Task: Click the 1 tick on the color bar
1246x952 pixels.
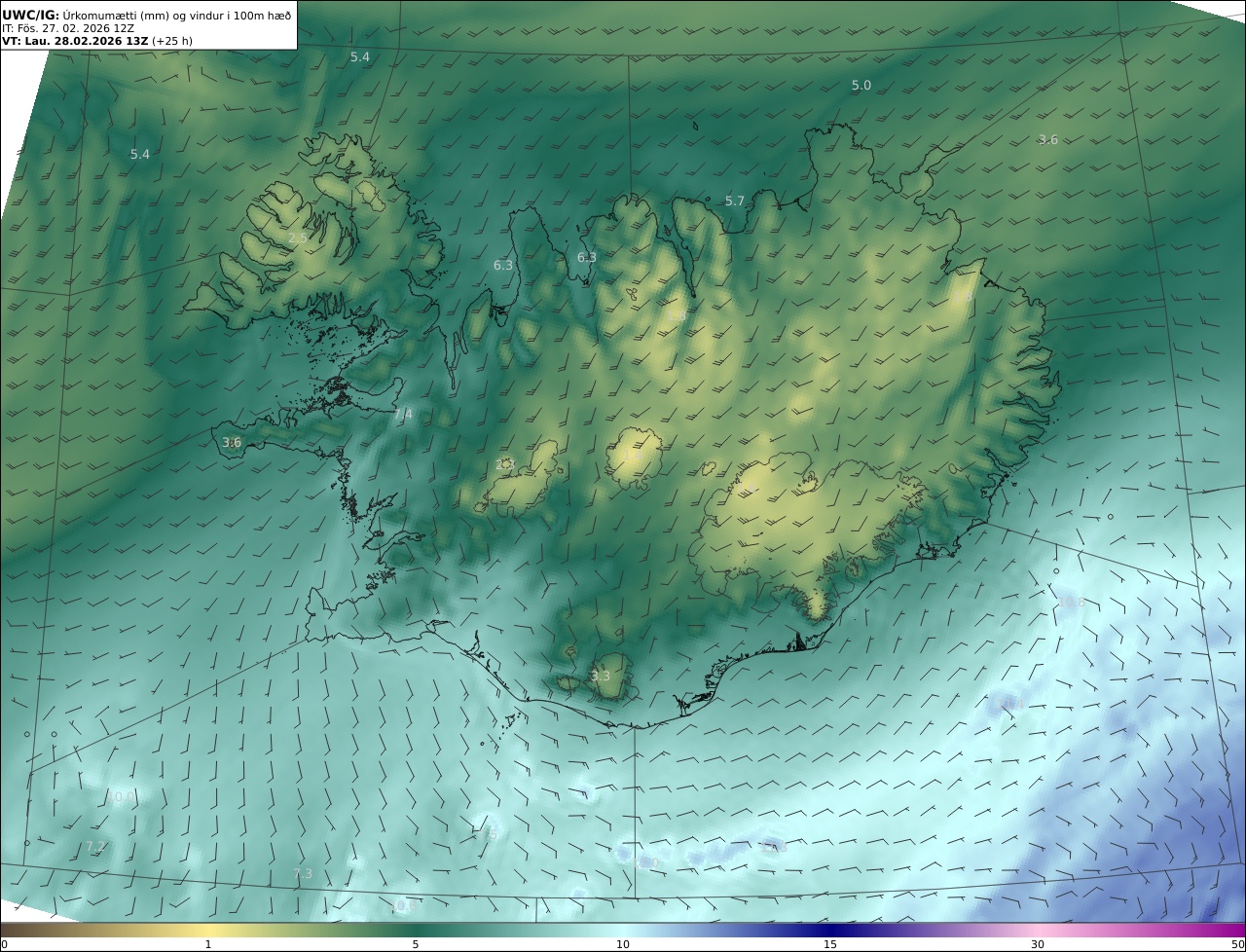Action: click(208, 944)
